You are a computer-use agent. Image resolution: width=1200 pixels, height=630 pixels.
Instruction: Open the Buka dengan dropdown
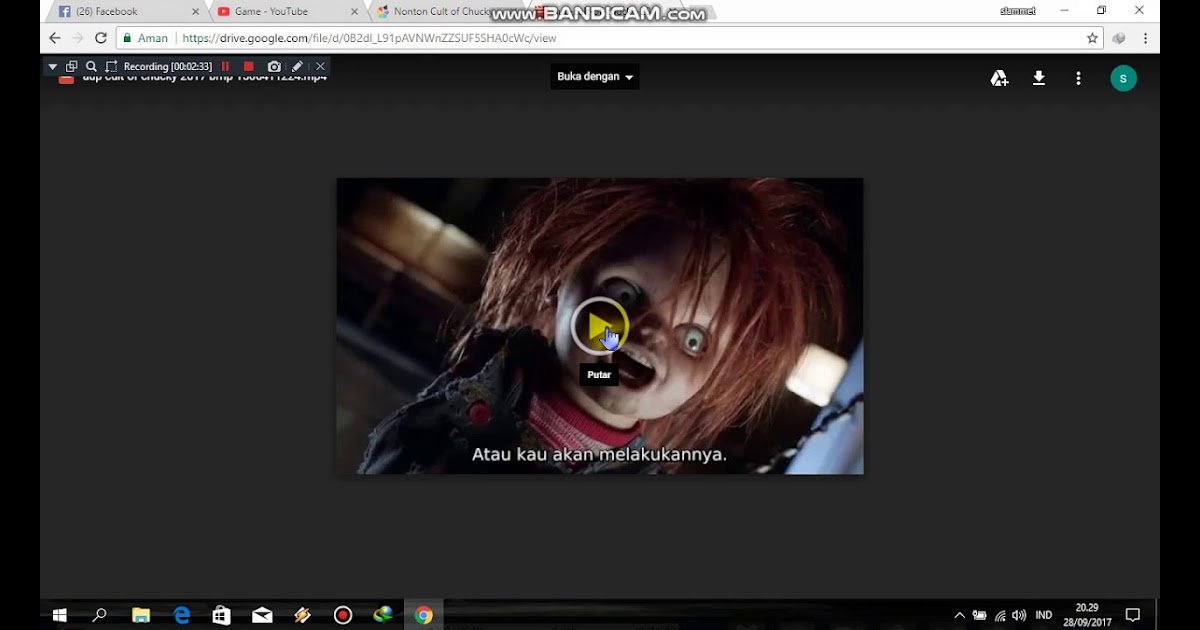[x=595, y=77]
